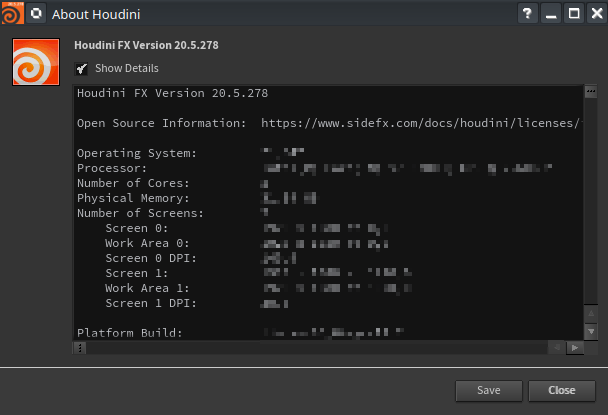The height and width of the screenshot is (415, 608).
Task: Open the help question mark button
Action: (527, 14)
